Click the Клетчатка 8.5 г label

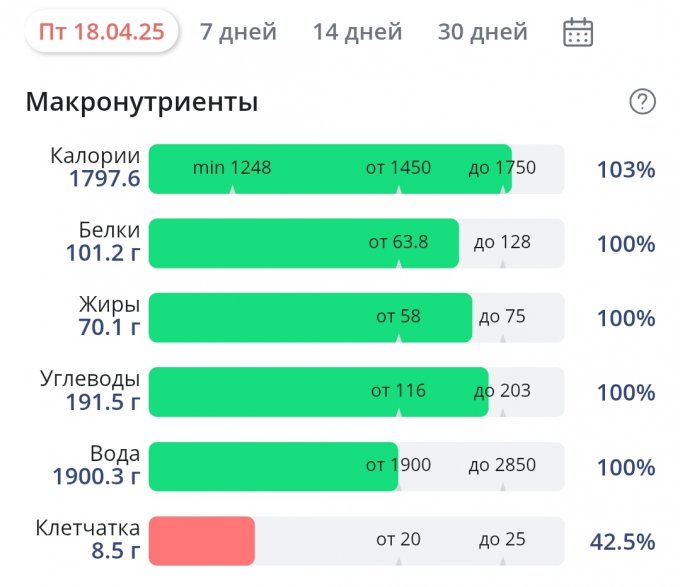click(x=98, y=541)
